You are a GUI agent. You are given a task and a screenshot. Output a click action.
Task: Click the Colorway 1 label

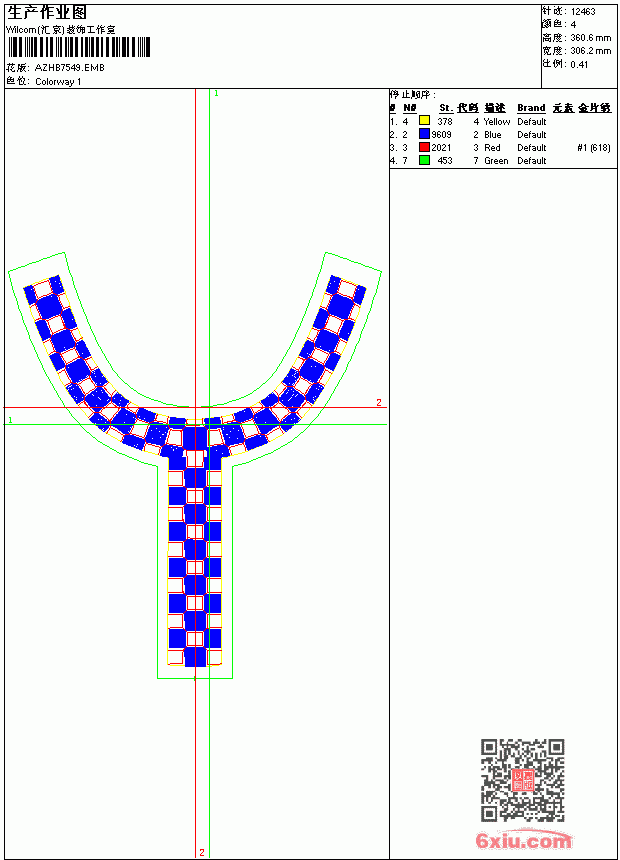58,82
